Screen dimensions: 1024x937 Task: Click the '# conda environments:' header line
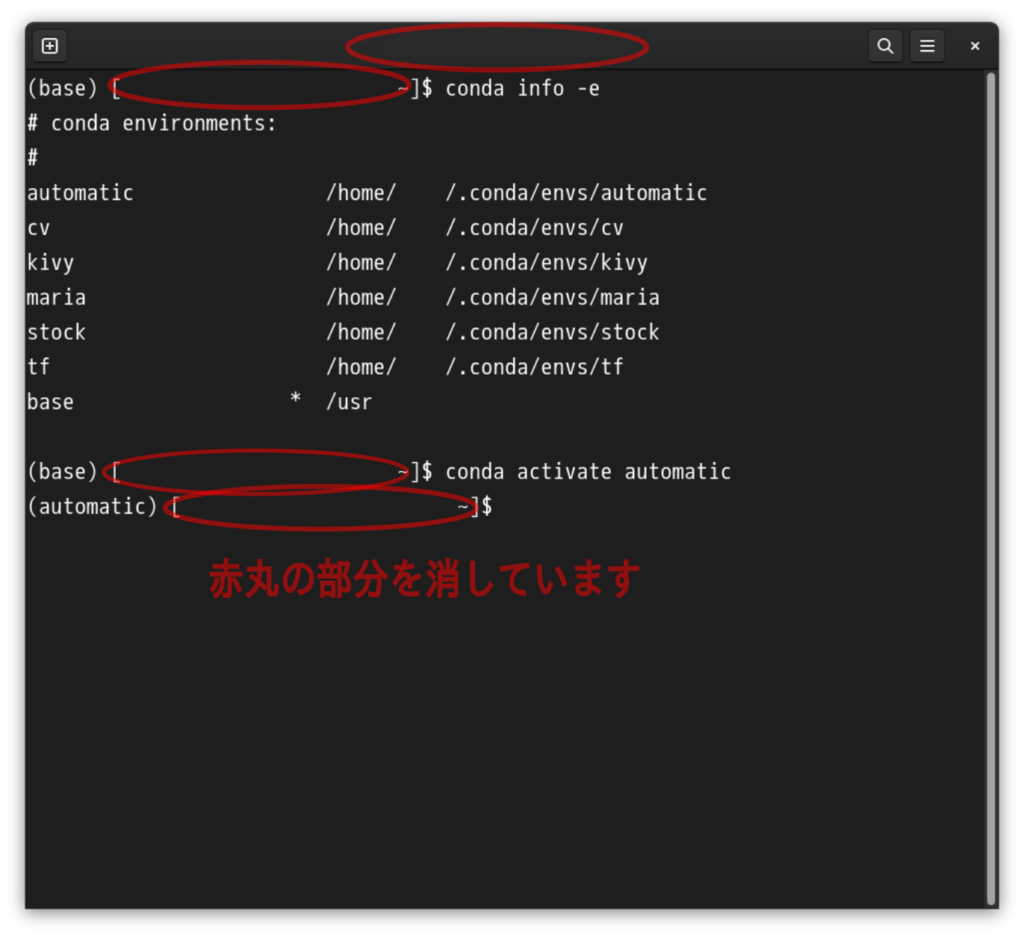coord(152,123)
